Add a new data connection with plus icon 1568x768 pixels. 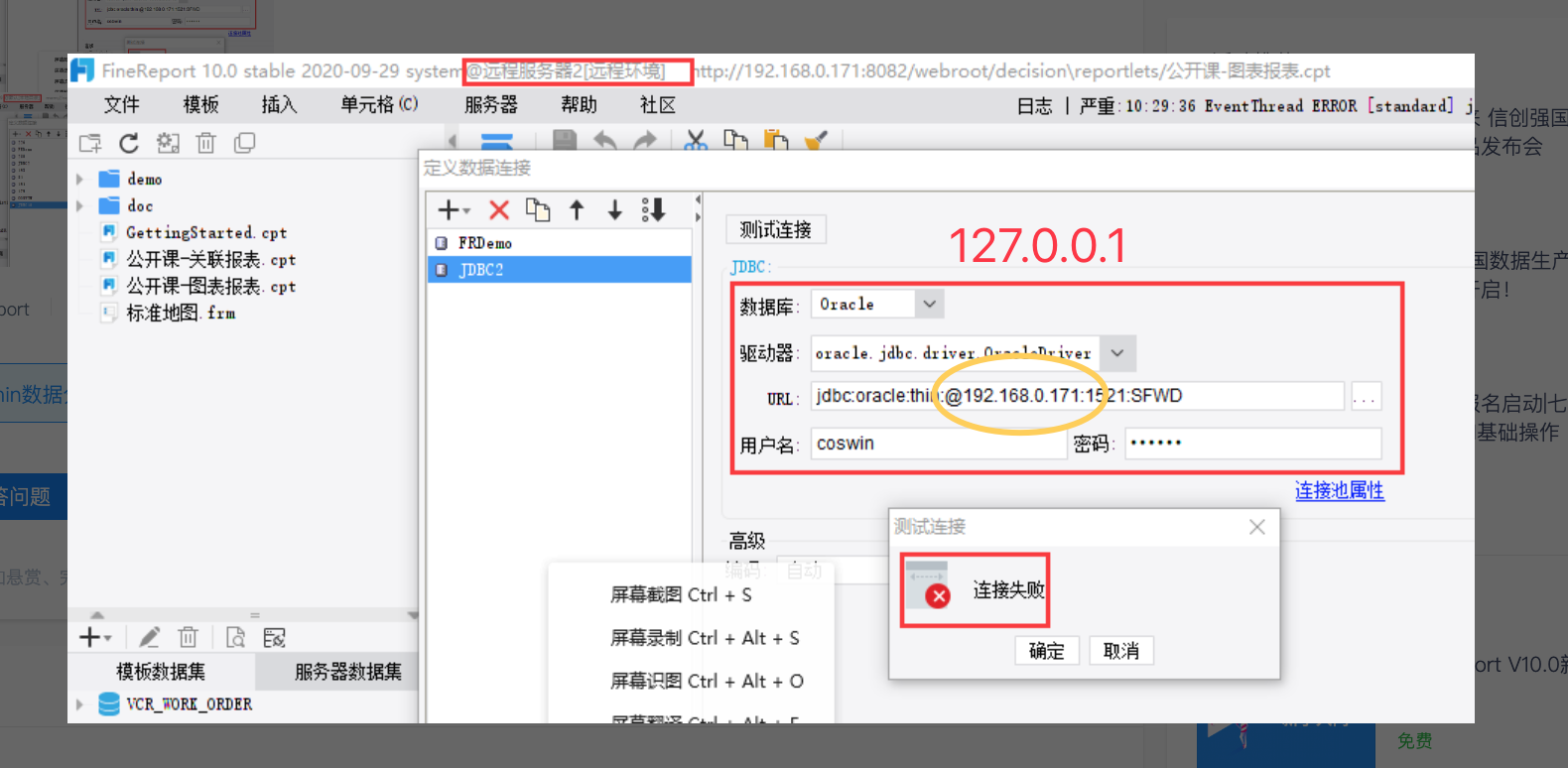pyautogui.click(x=448, y=210)
